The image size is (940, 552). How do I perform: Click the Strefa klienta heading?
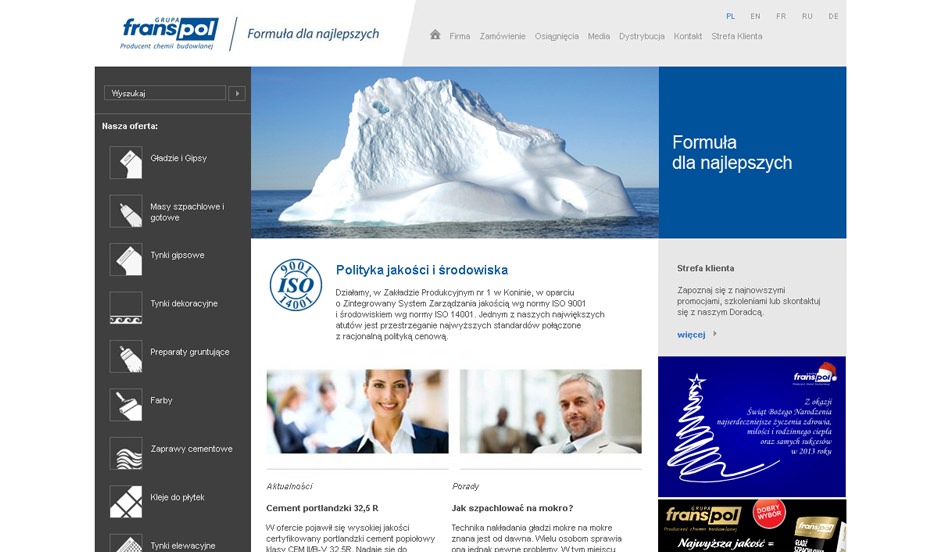pos(705,269)
